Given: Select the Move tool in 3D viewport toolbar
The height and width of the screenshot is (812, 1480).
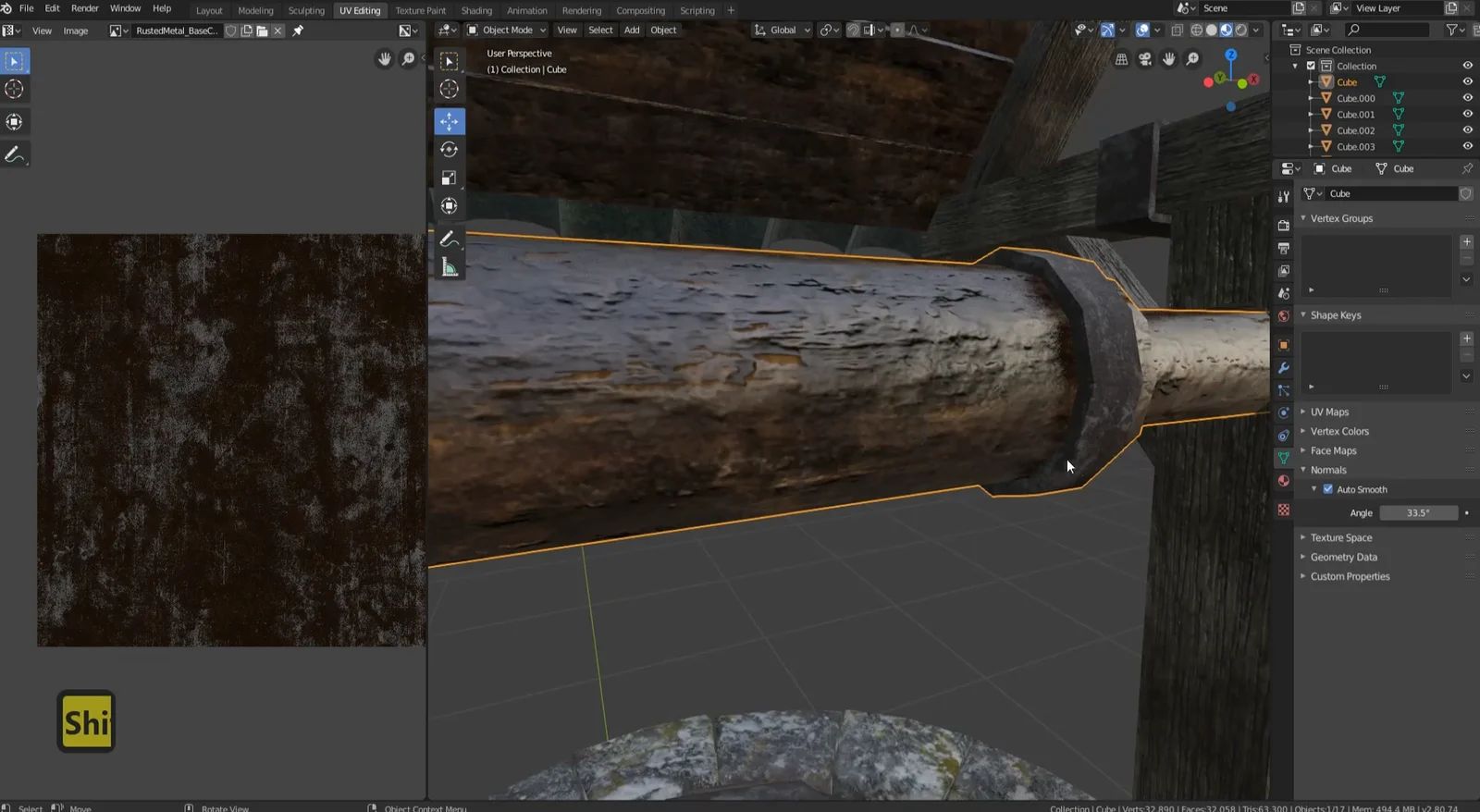Looking at the screenshot, I should tap(450, 121).
